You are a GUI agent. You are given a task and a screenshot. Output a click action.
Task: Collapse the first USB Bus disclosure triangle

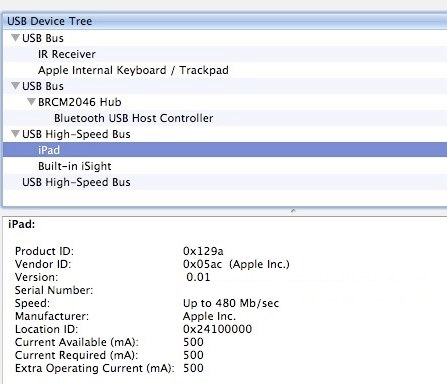pos(15,38)
